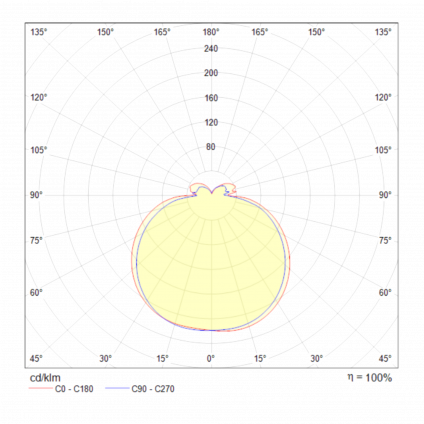
Task: Click the 240 radial scale label
Action: click(x=211, y=49)
